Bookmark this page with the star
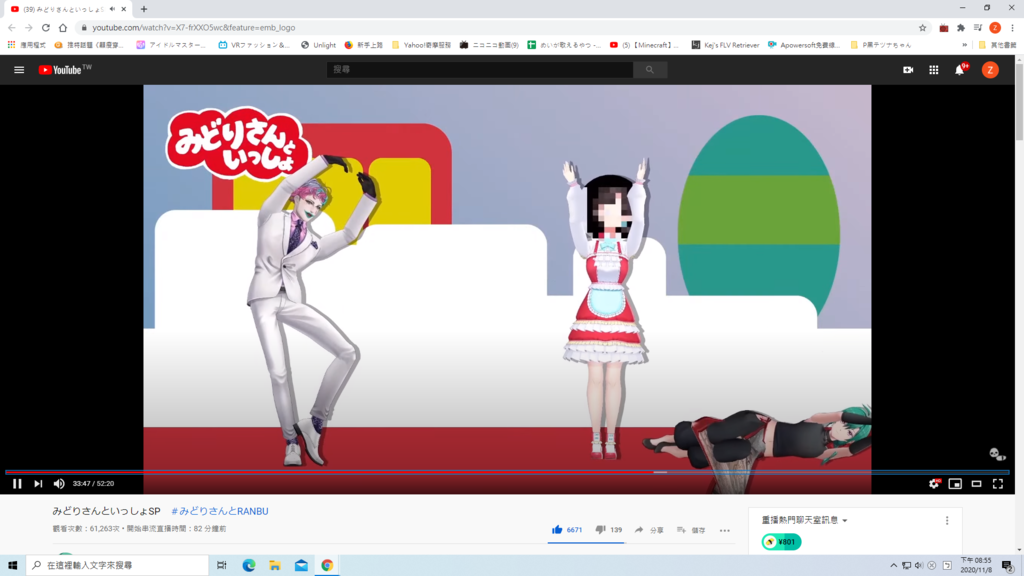1024x576 pixels. 922,27
